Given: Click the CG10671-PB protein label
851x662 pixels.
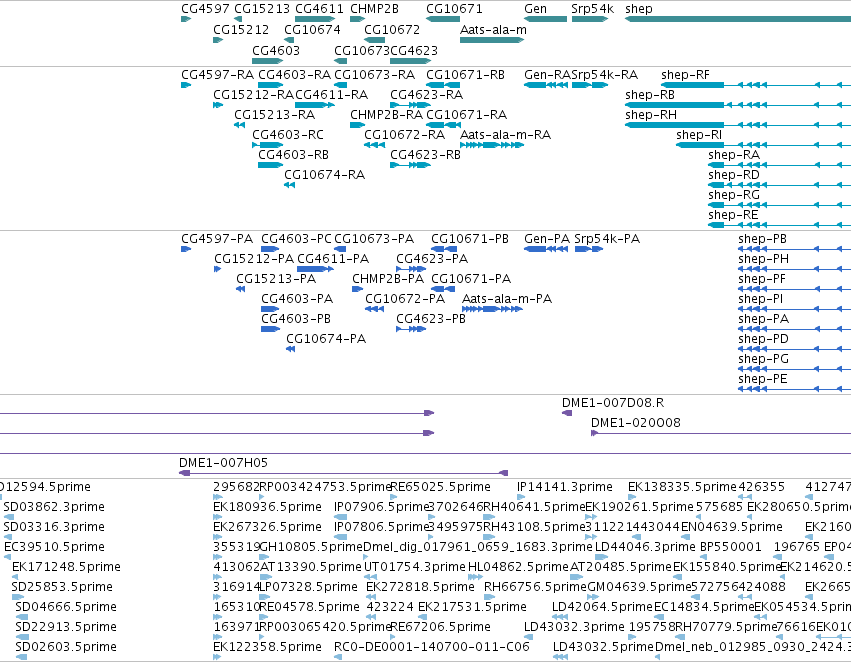Looking at the screenshot, I should tap(470, 239).
